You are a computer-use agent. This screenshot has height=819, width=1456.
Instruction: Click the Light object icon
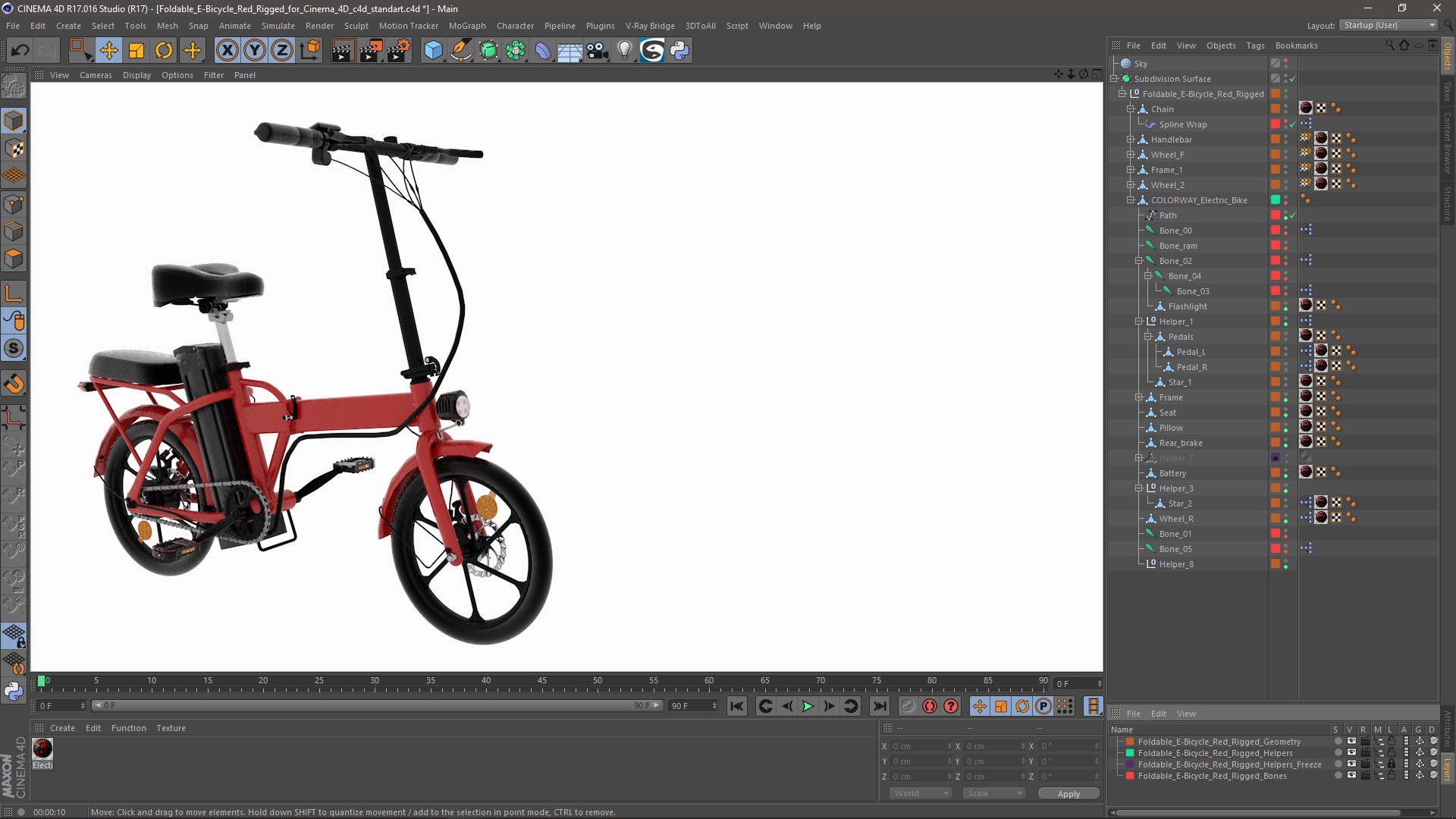point(624,51)
